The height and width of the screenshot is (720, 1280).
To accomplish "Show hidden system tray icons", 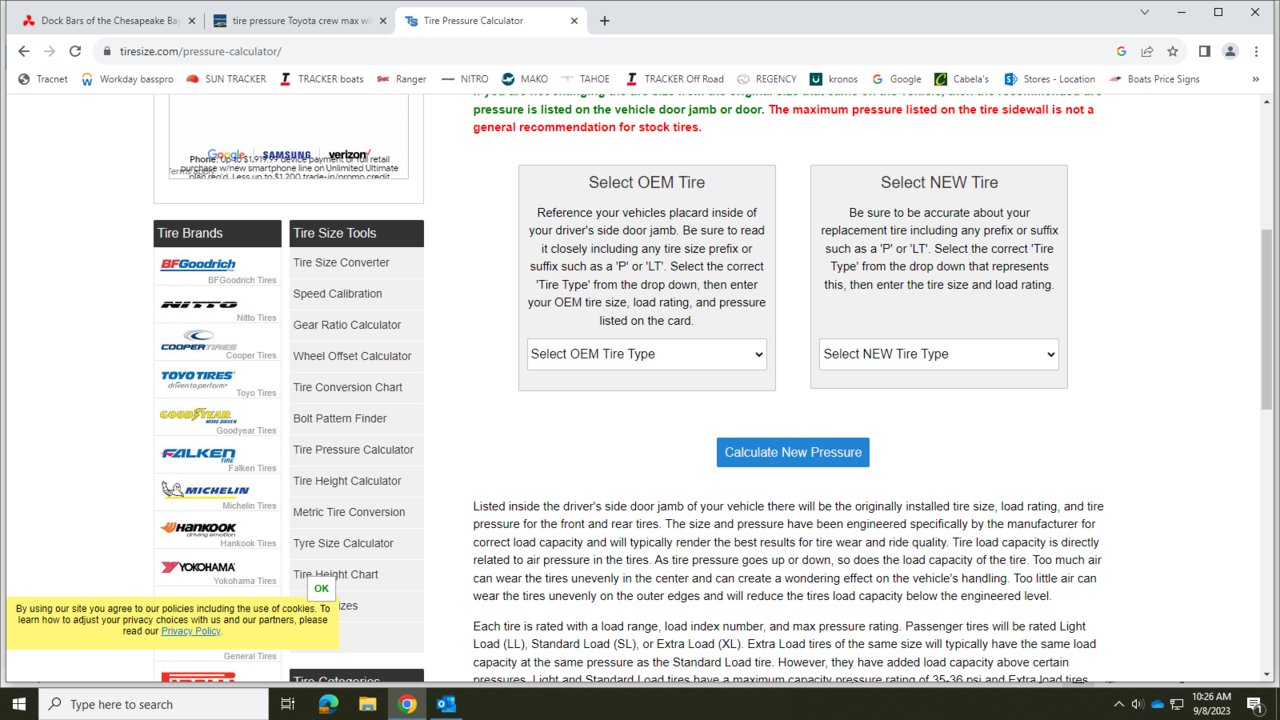I will click(1118, 704).
